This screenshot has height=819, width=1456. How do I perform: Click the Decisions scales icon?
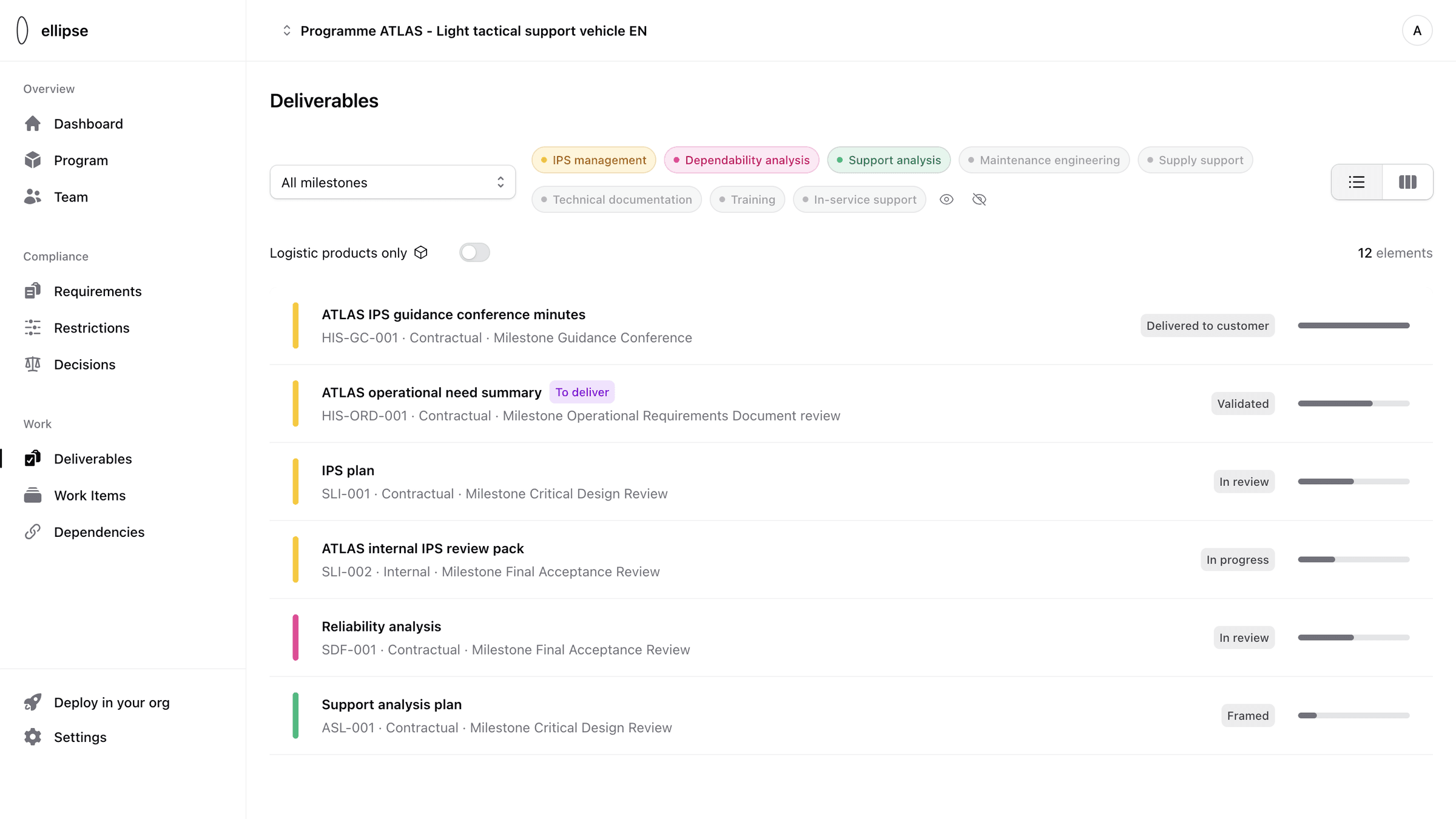pyautogui.click(x=33, y=364)
